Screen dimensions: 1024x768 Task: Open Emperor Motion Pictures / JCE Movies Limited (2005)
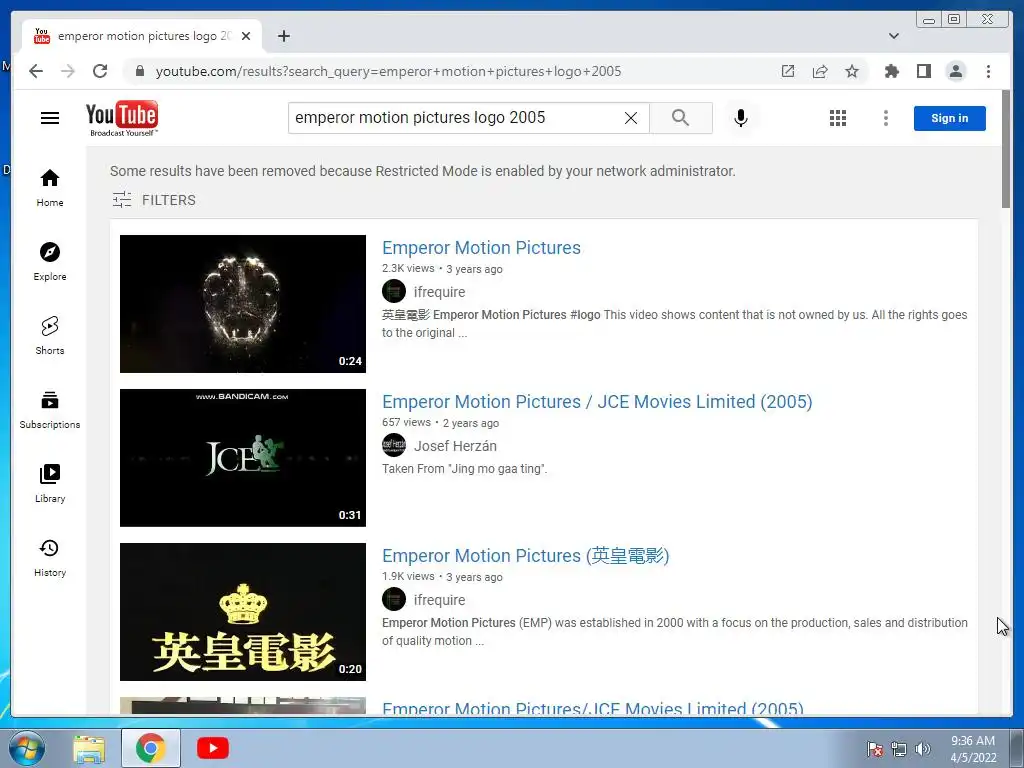pos(597,402)
